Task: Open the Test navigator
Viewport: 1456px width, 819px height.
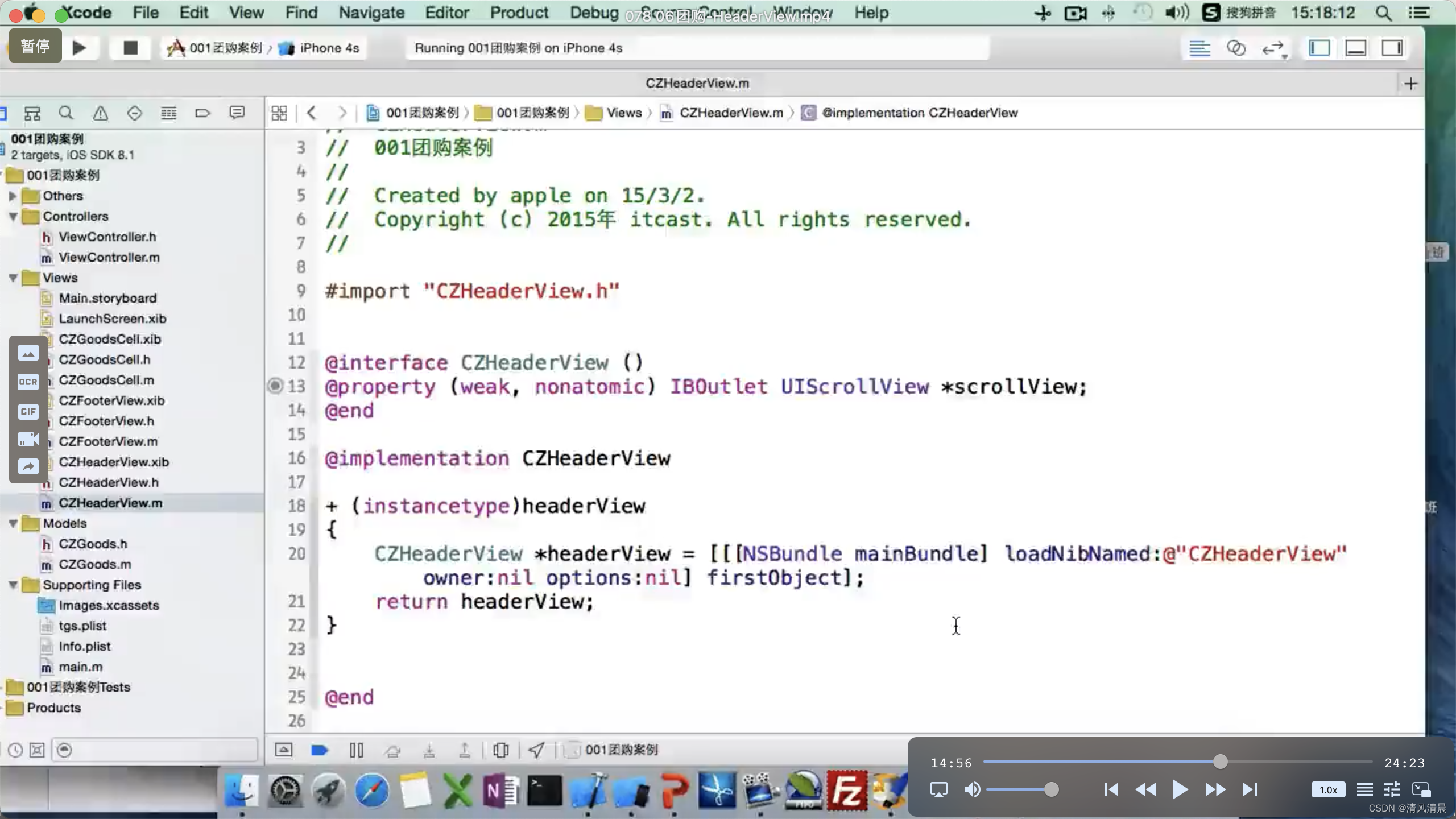Action: 134,113
